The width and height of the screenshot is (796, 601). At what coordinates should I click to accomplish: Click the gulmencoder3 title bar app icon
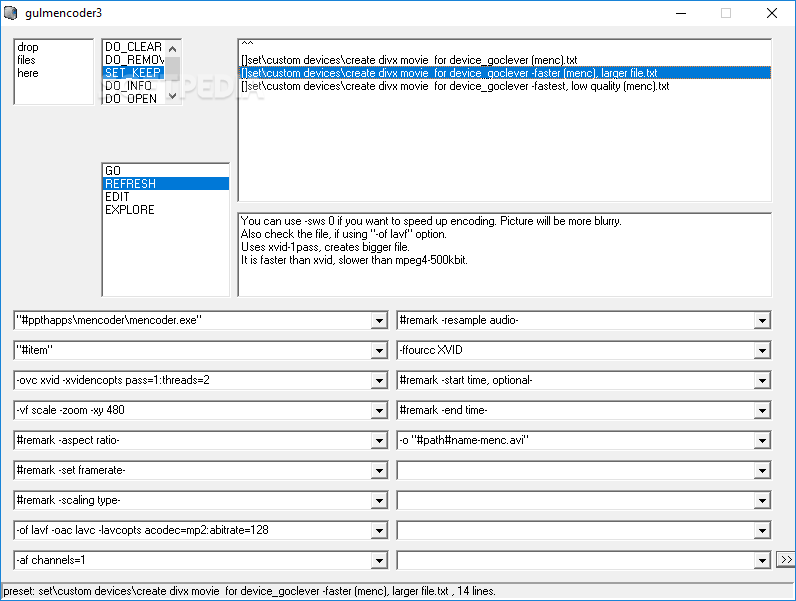point(11,13)
